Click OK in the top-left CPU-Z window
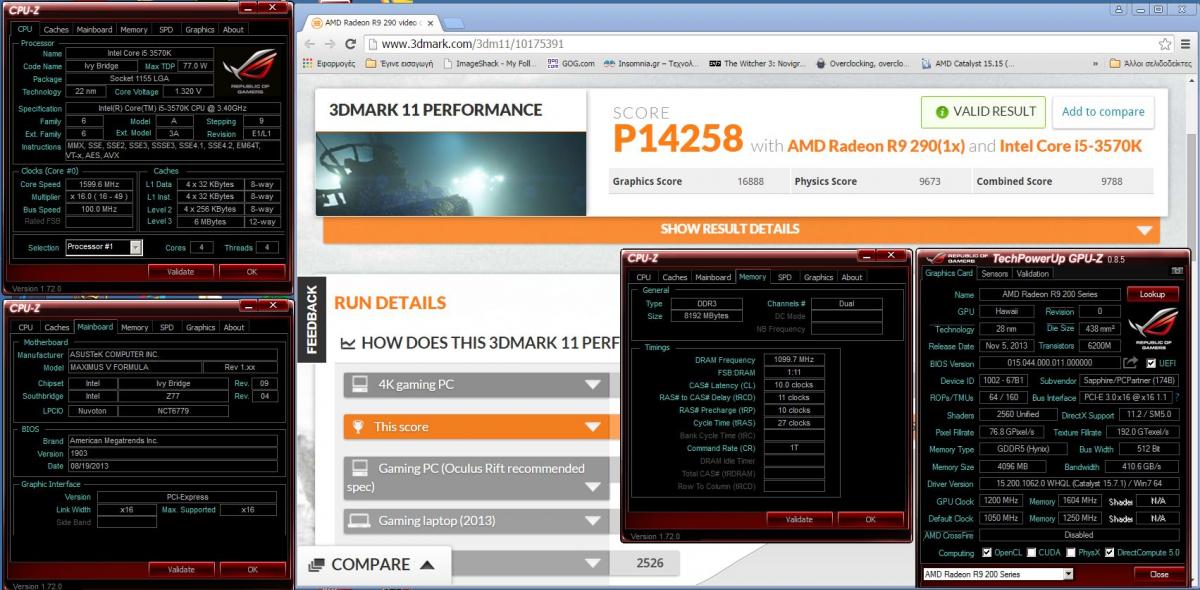The width and height of the screenshot is (1200, 590). pyautogui.click(x=252, y=271)
